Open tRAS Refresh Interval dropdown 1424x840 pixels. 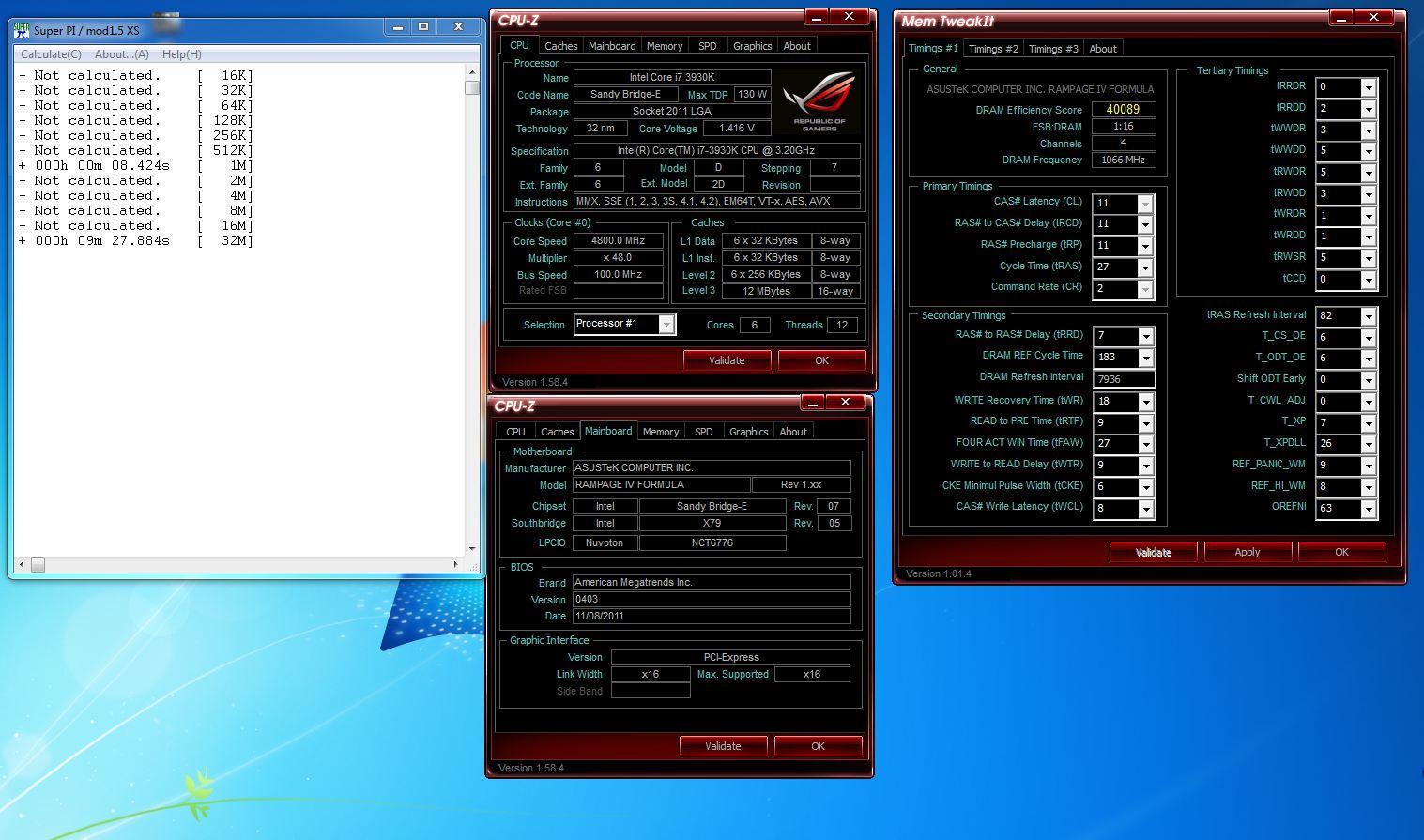coord(1369,317)
